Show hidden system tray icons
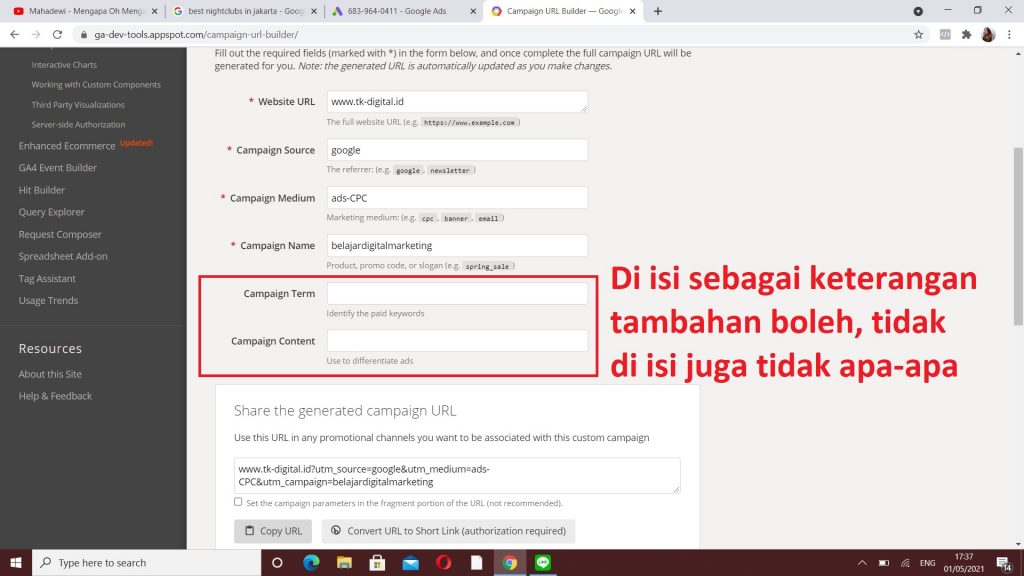 pyautogui.click(x=862, y=562)
